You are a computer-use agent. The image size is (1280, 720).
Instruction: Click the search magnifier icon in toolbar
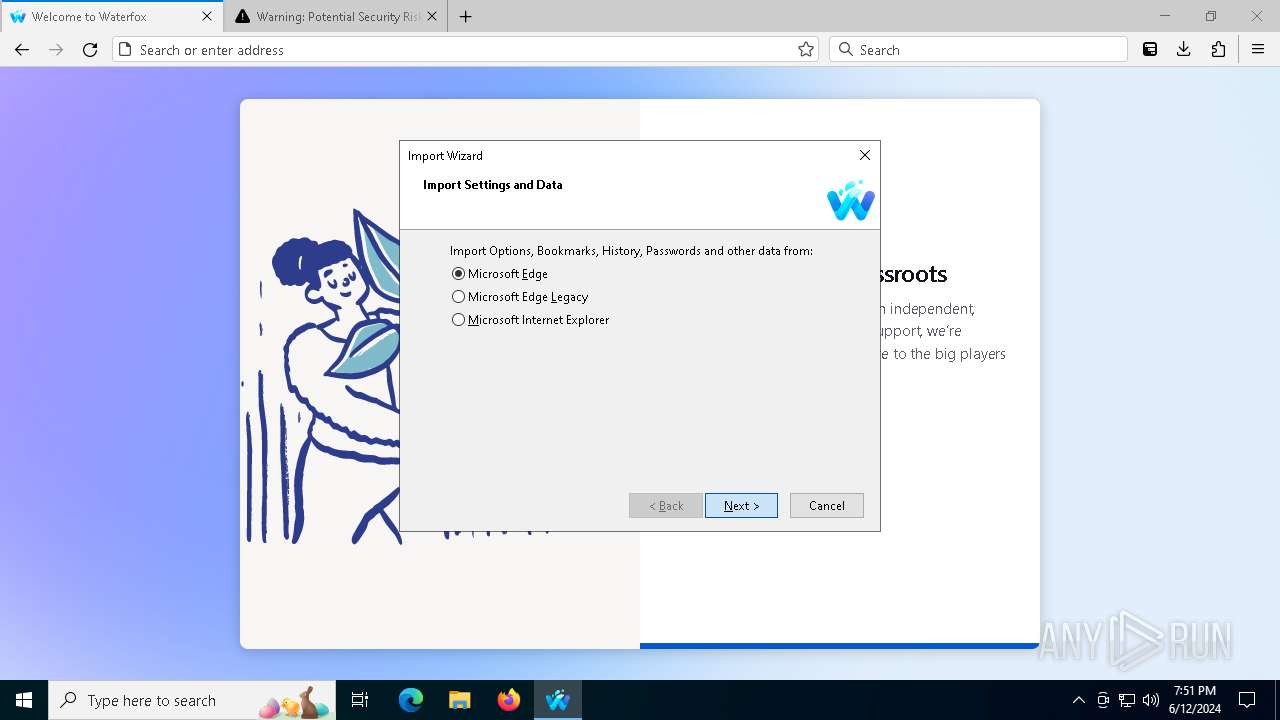846,50
